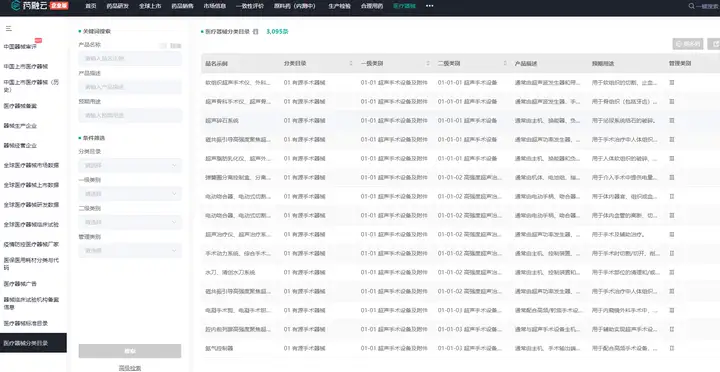The image size is (720, 372).
Task: Open the 二级类别 filter dropdown
Action: (x=130, y=222)
